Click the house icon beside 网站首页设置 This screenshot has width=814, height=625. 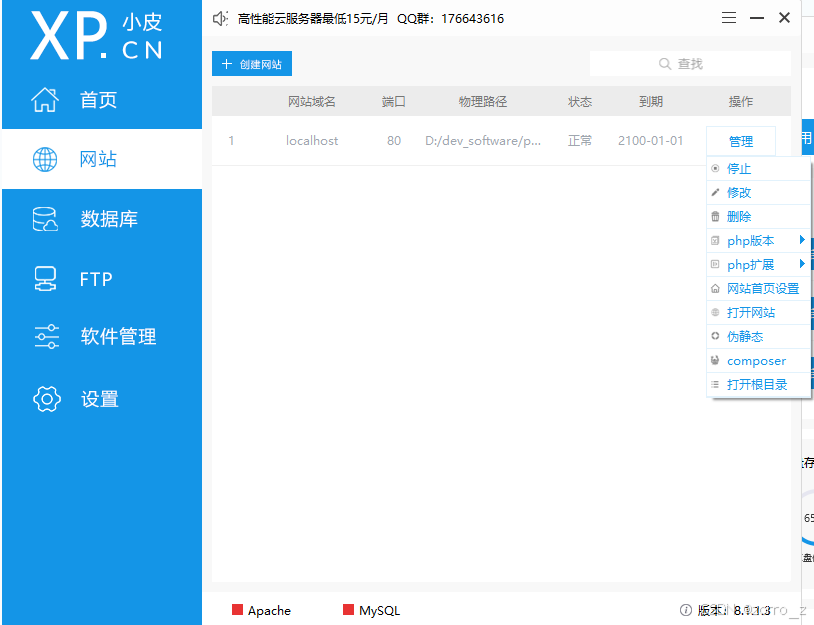pyautogui.click(x=715, y=289)
